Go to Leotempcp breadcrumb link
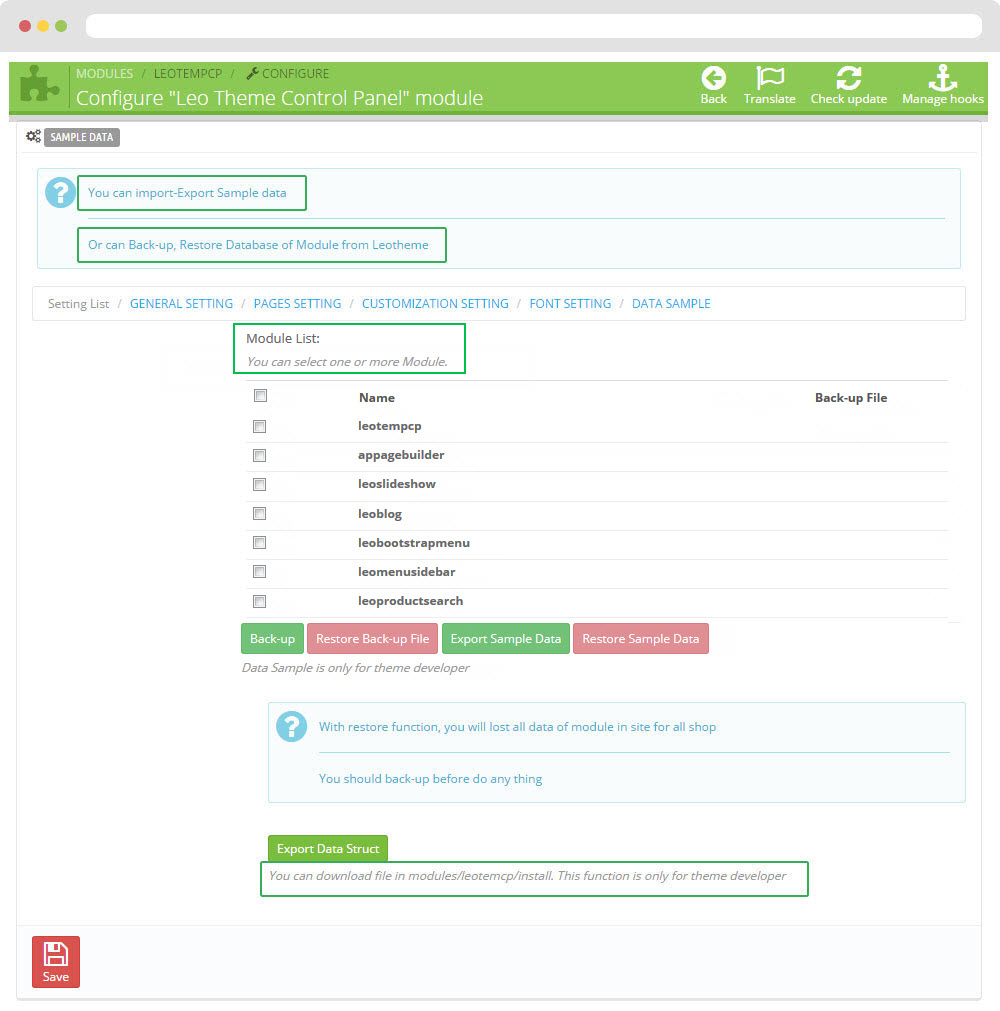 188,74
